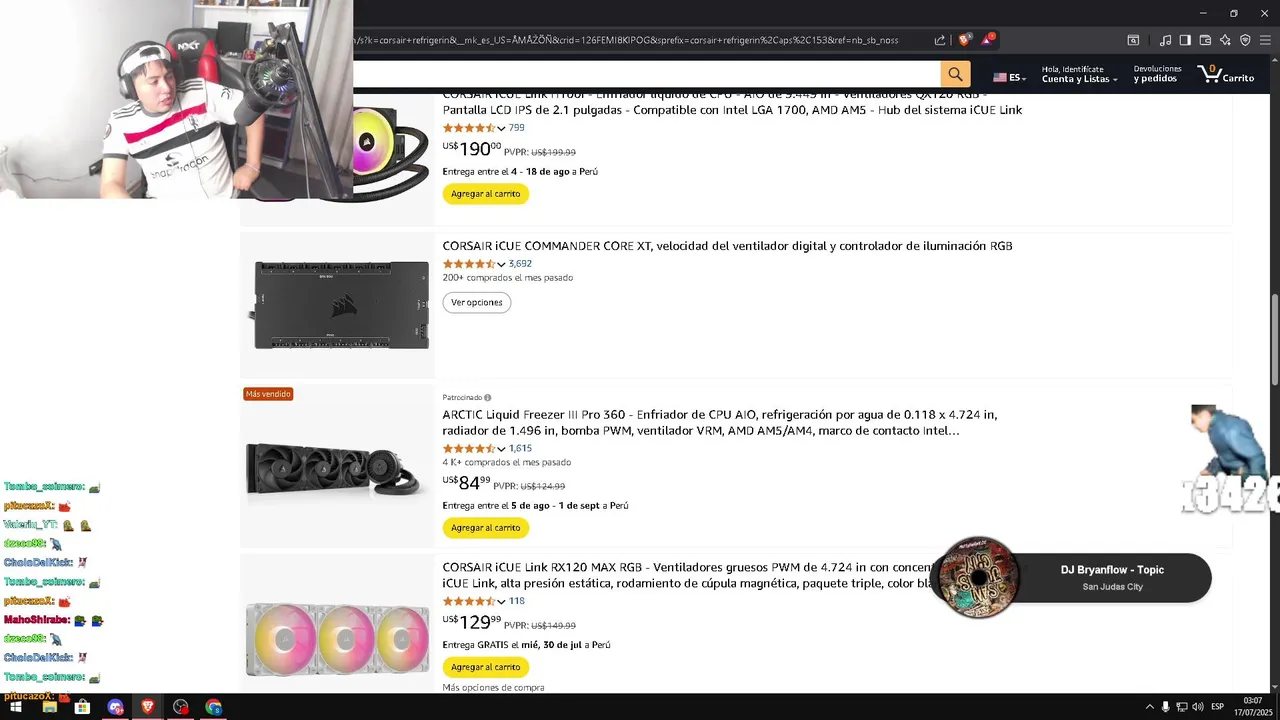The image size is (1280, 720).
Task: Click Ver opciones for Commander Core XT
Action: click(476, 302)
